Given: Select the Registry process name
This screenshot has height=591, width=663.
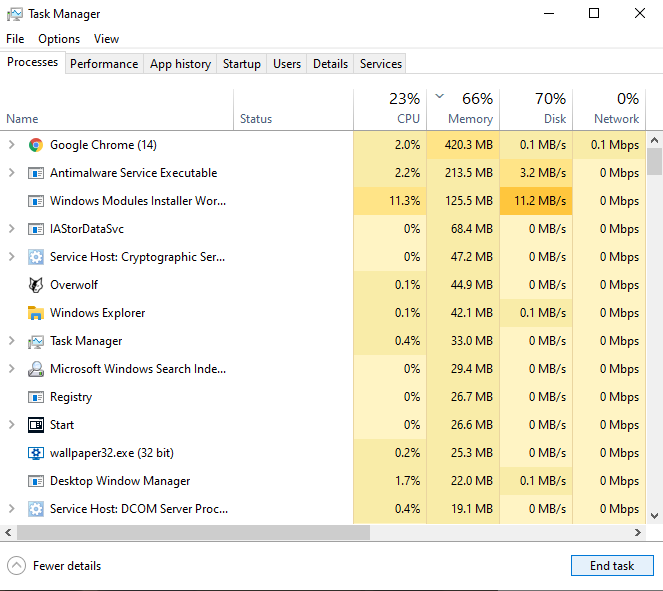Looking at the screenshot, I should (x=71, y=397).
